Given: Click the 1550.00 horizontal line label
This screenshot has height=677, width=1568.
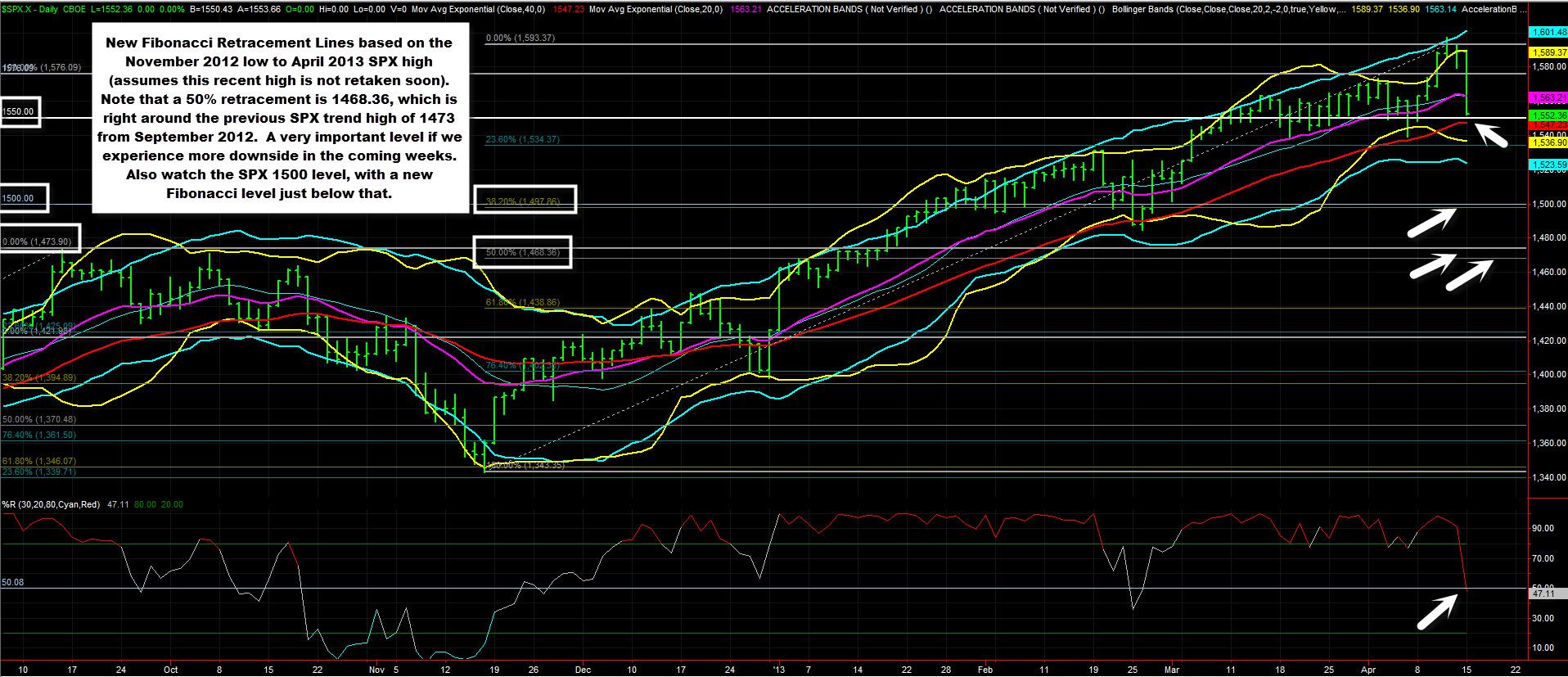Looking at the screenshot, I should click(x=20, y=111).
